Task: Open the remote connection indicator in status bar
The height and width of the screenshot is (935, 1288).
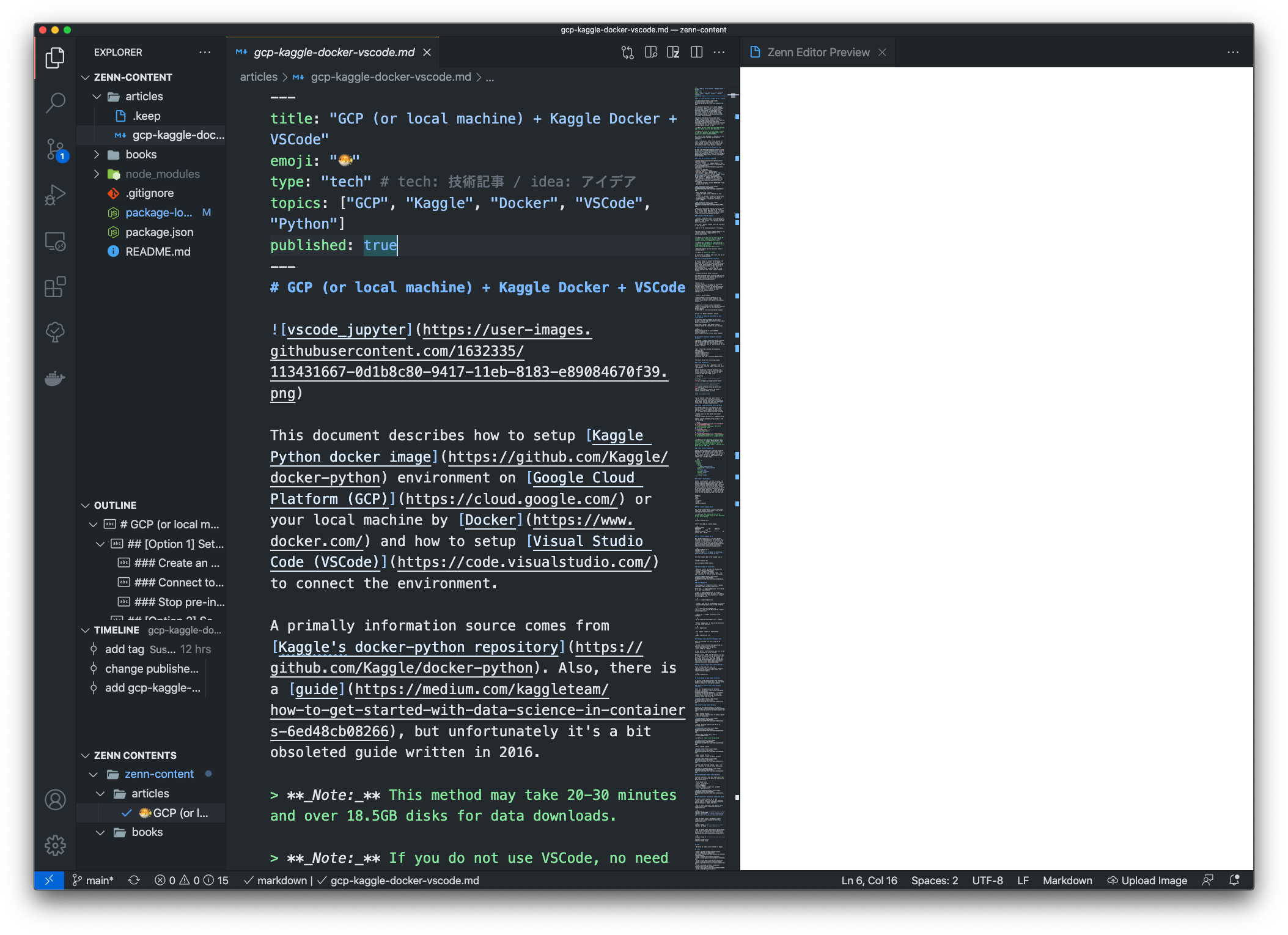Action: (50, 880)
